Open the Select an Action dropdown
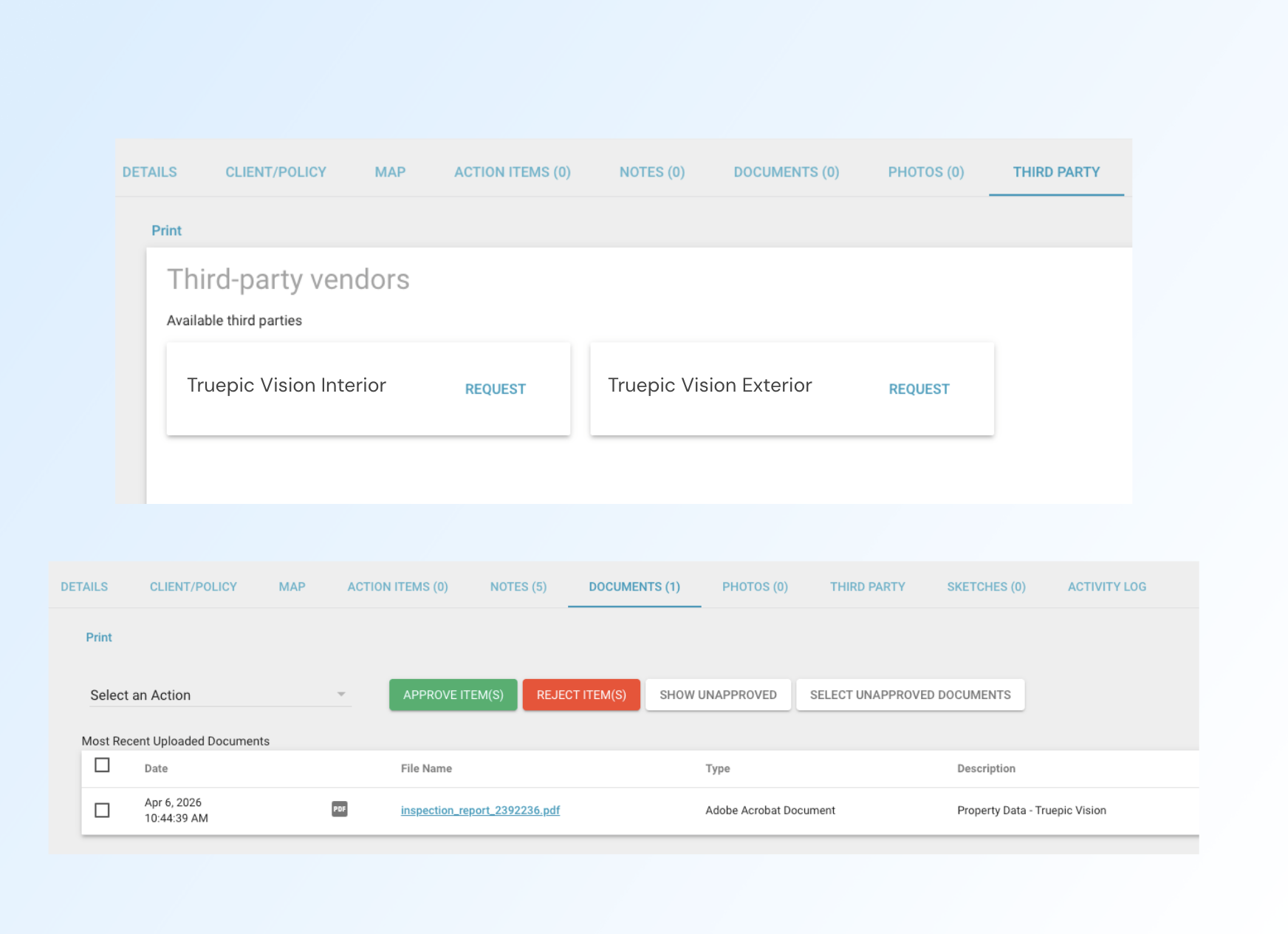The height and width of the screenshot is (934, 1288). click(219, 695)
